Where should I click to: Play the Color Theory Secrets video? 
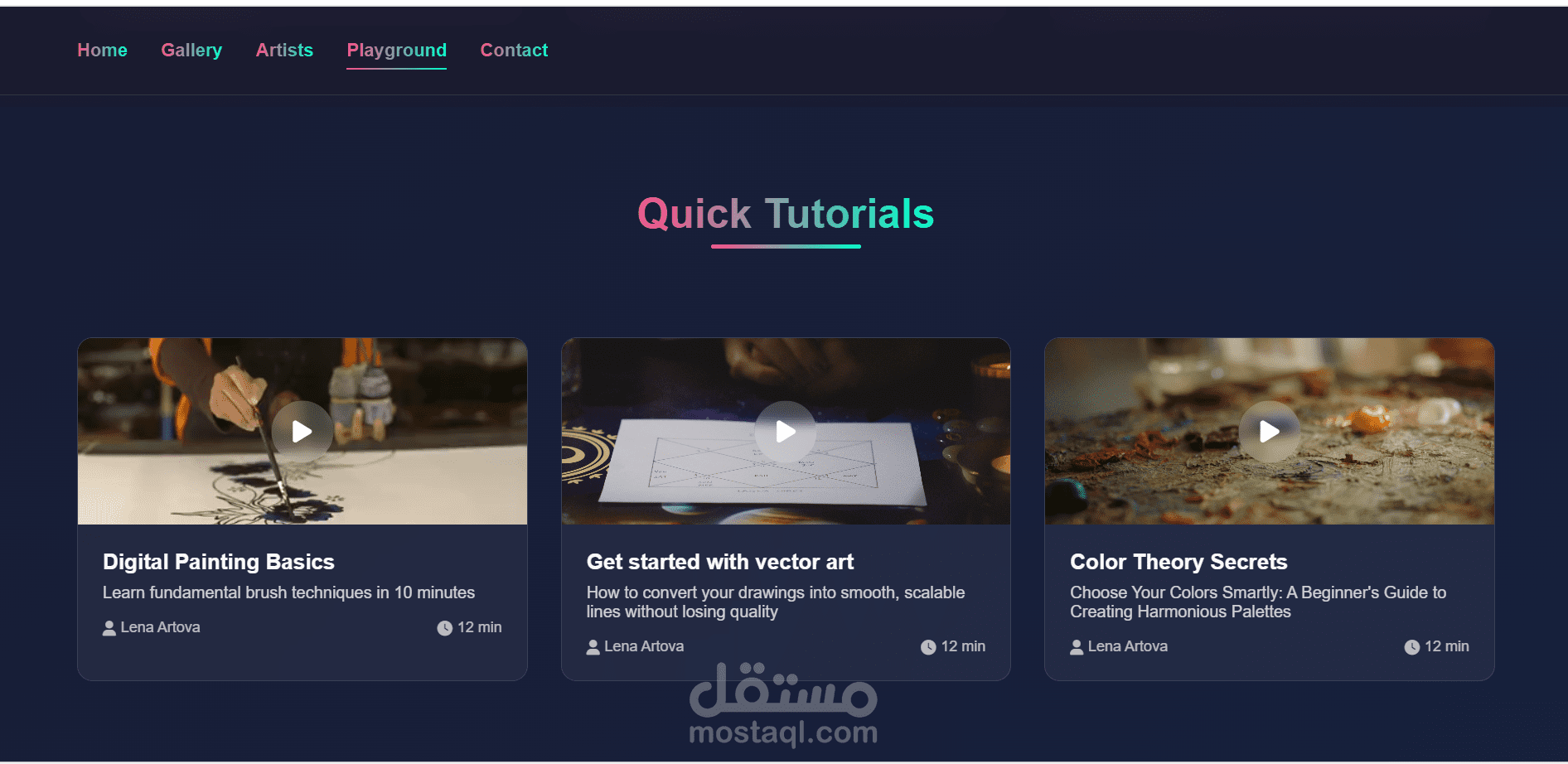pyautogui.click(x=1269, y=432)
